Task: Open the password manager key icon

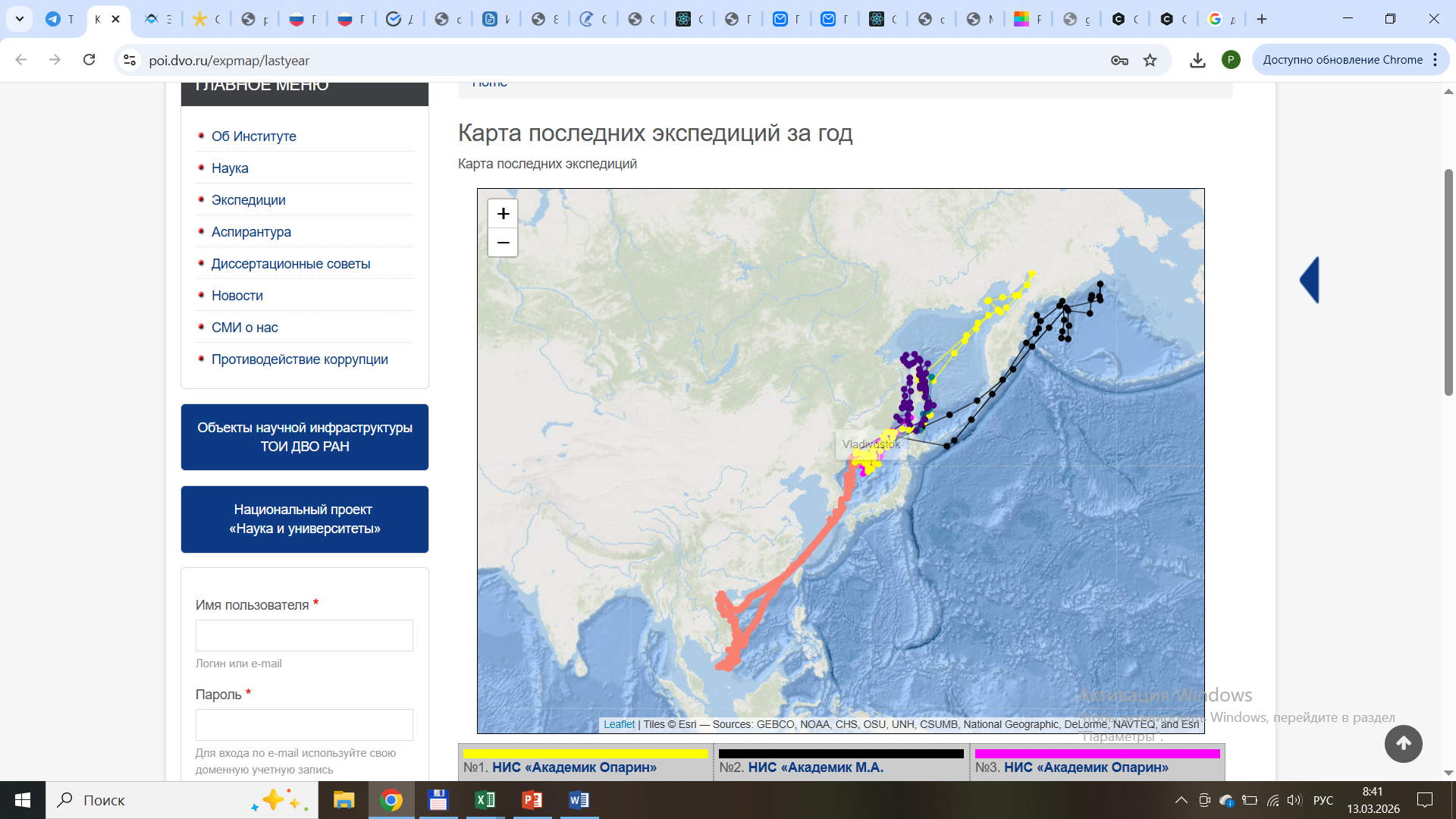Action: coord(1119,61)
